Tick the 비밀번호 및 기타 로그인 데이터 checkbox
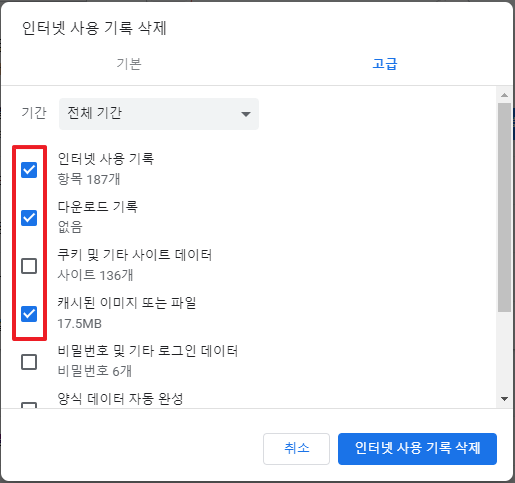 [29, 362]
